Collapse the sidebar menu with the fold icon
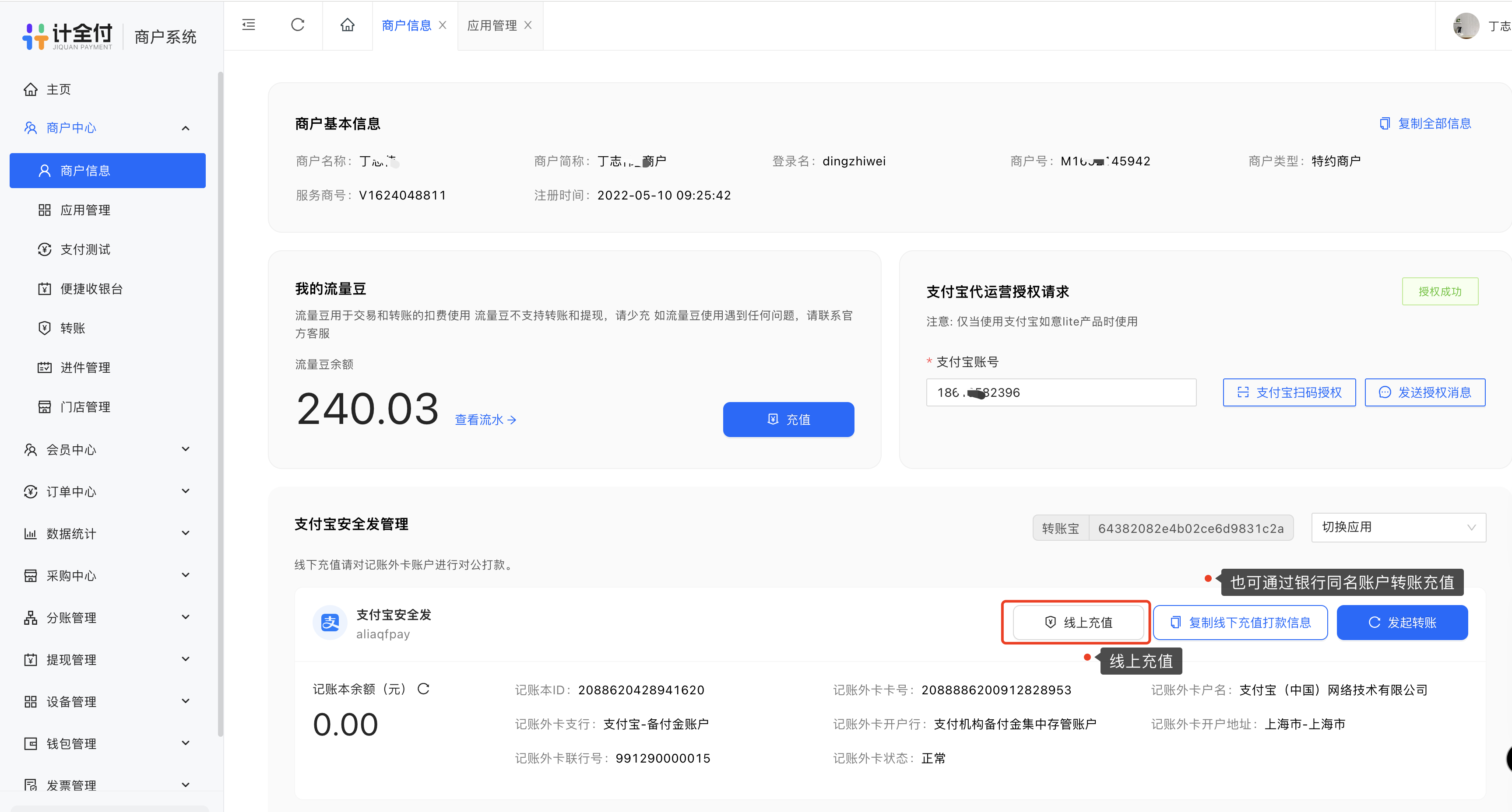Image resolution: width=1512 pixels, height=812 pixels. (x=248, y=24)
